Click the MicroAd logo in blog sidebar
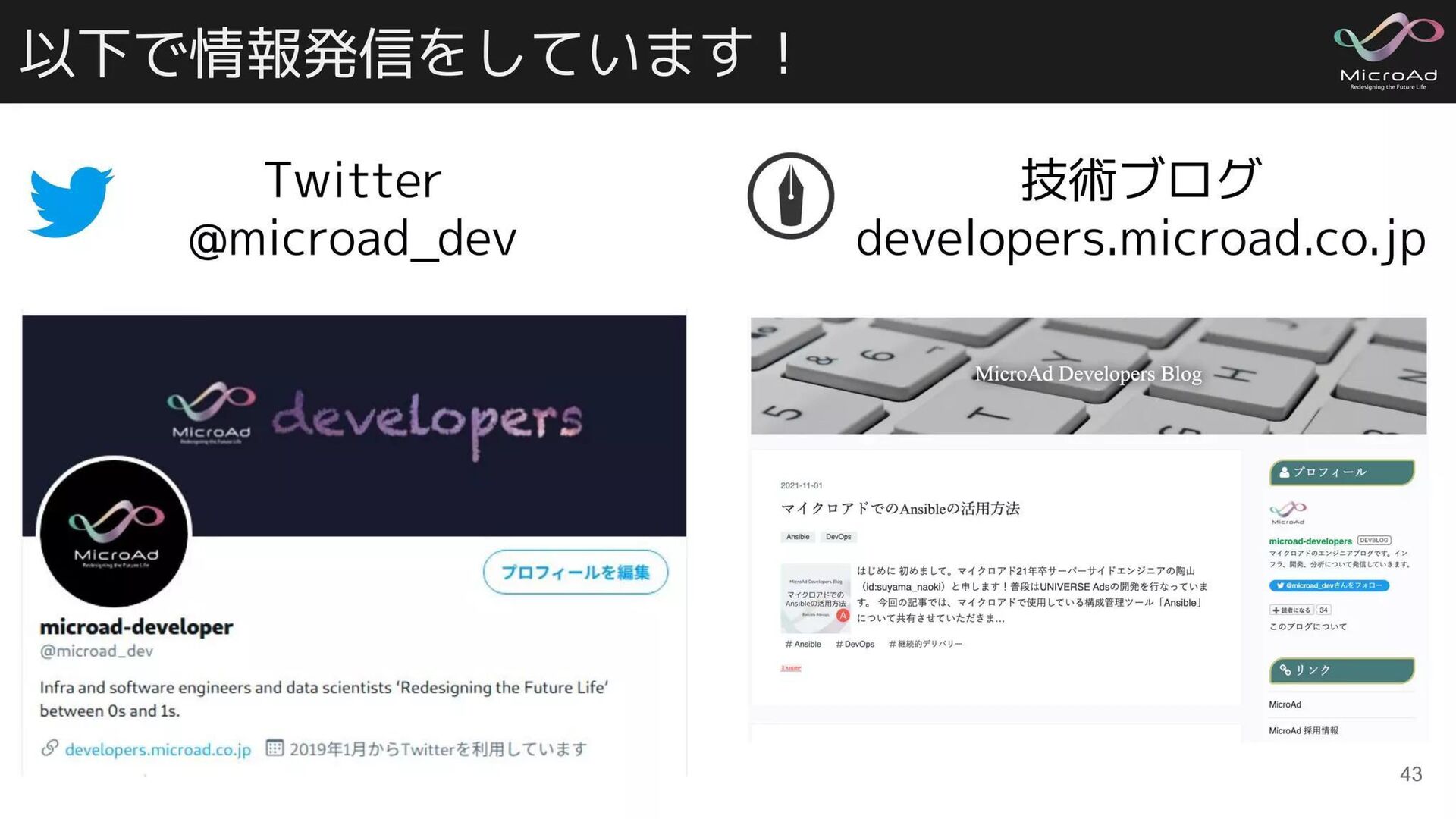 pos(1288,512)
